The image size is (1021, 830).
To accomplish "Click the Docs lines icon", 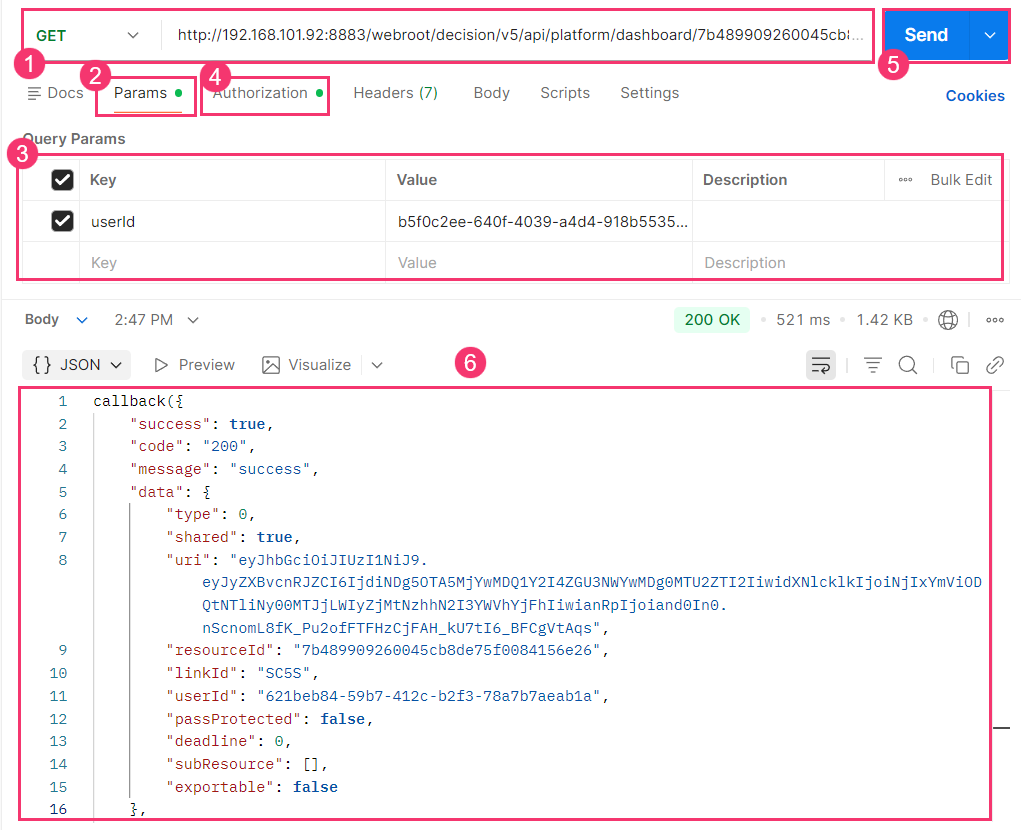I will click(x=35, y=93).
